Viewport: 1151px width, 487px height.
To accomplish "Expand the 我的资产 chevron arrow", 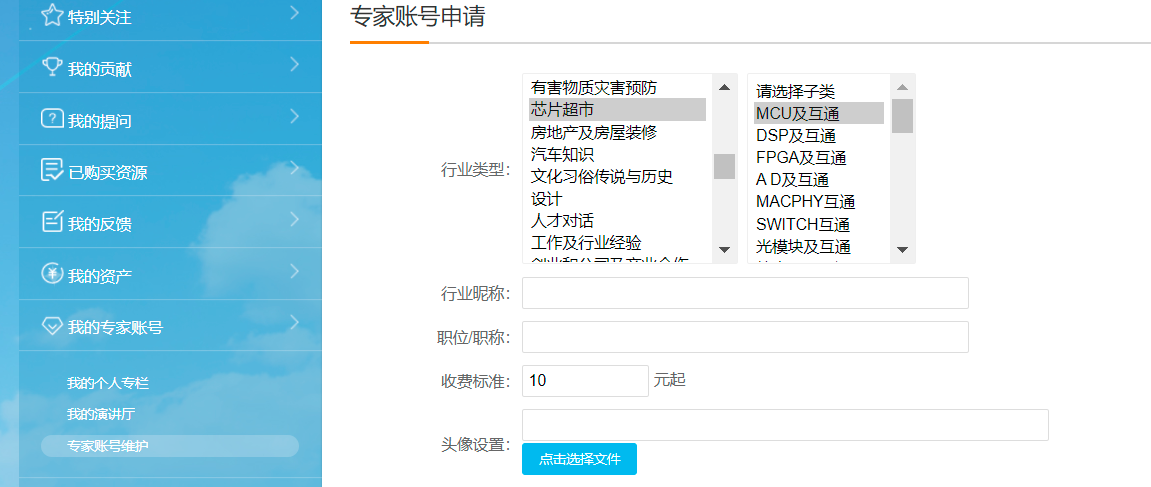I will pos(294,271).
